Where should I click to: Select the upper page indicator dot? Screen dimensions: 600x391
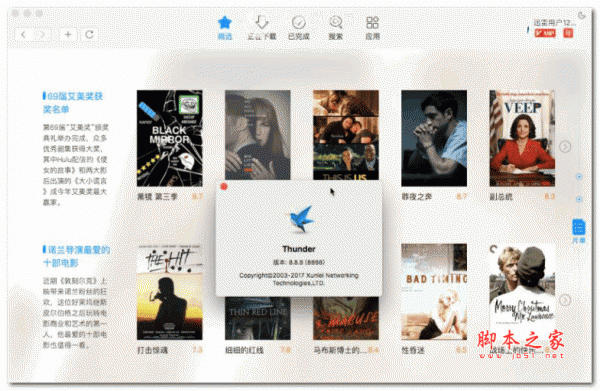(x=579, y=176)
